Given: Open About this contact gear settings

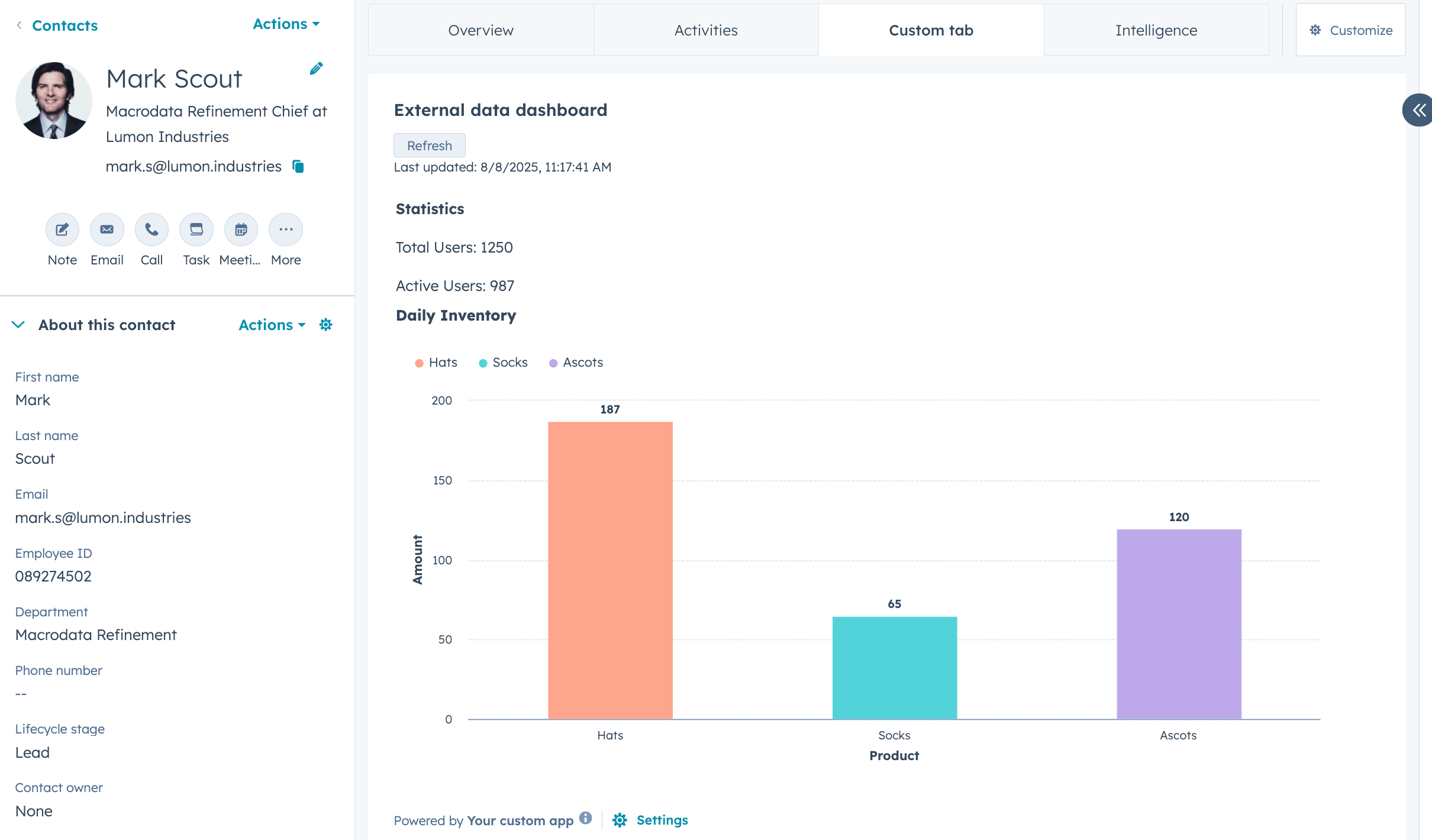Looking at the screenshot, I should click(x=325, y=325).
